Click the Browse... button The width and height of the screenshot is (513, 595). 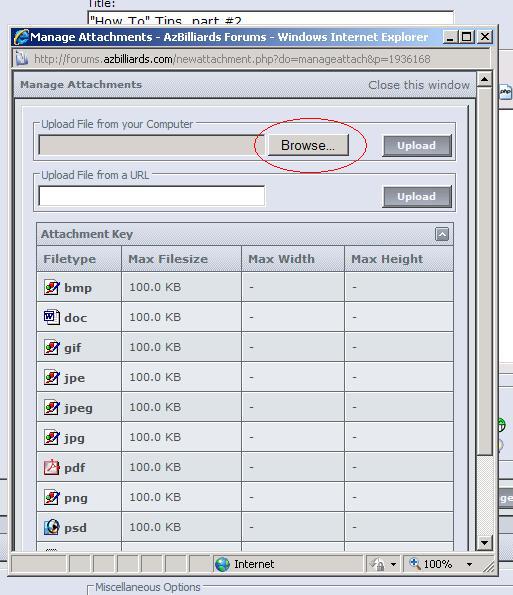(x=308, y=145)
